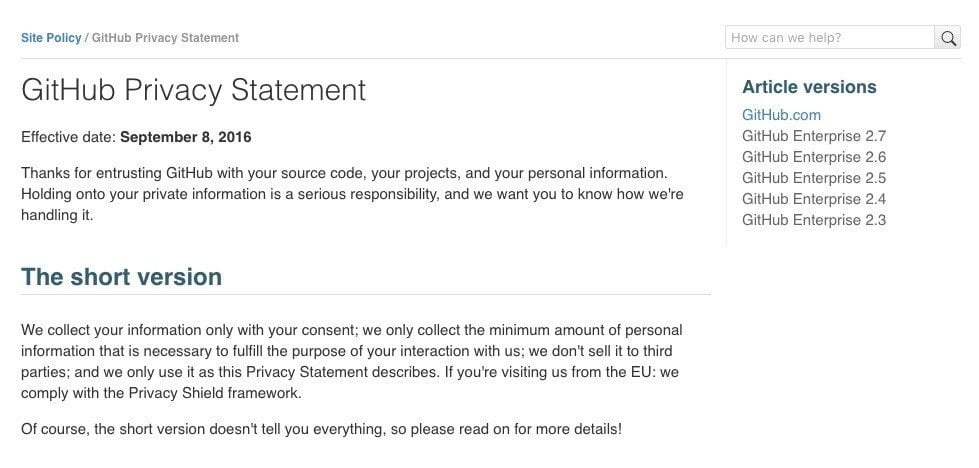Screen dimensions: 979x468
Task: Click the 'Of course, the short version' sentence
Action: coord(322,430)
